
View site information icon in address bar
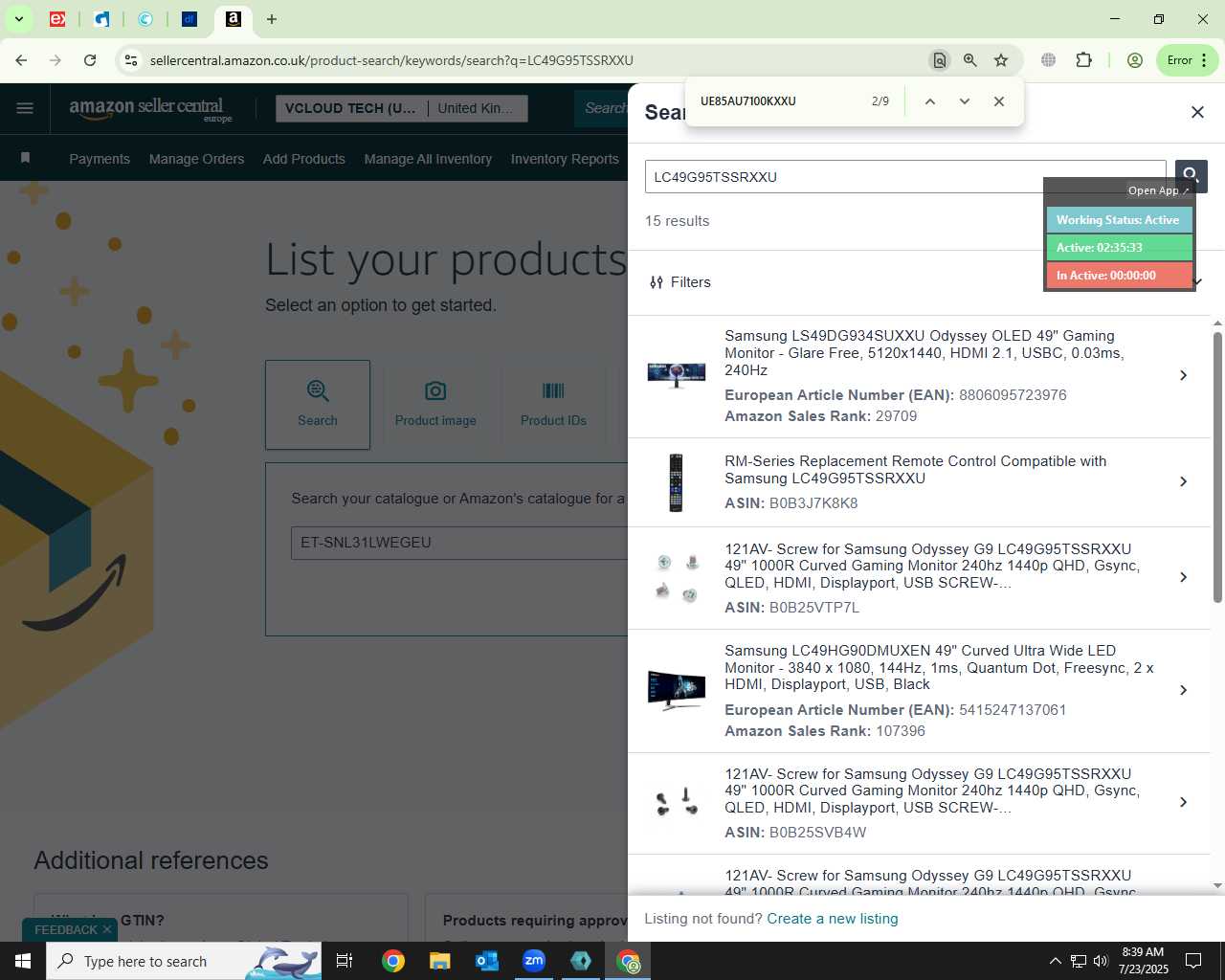131,60
